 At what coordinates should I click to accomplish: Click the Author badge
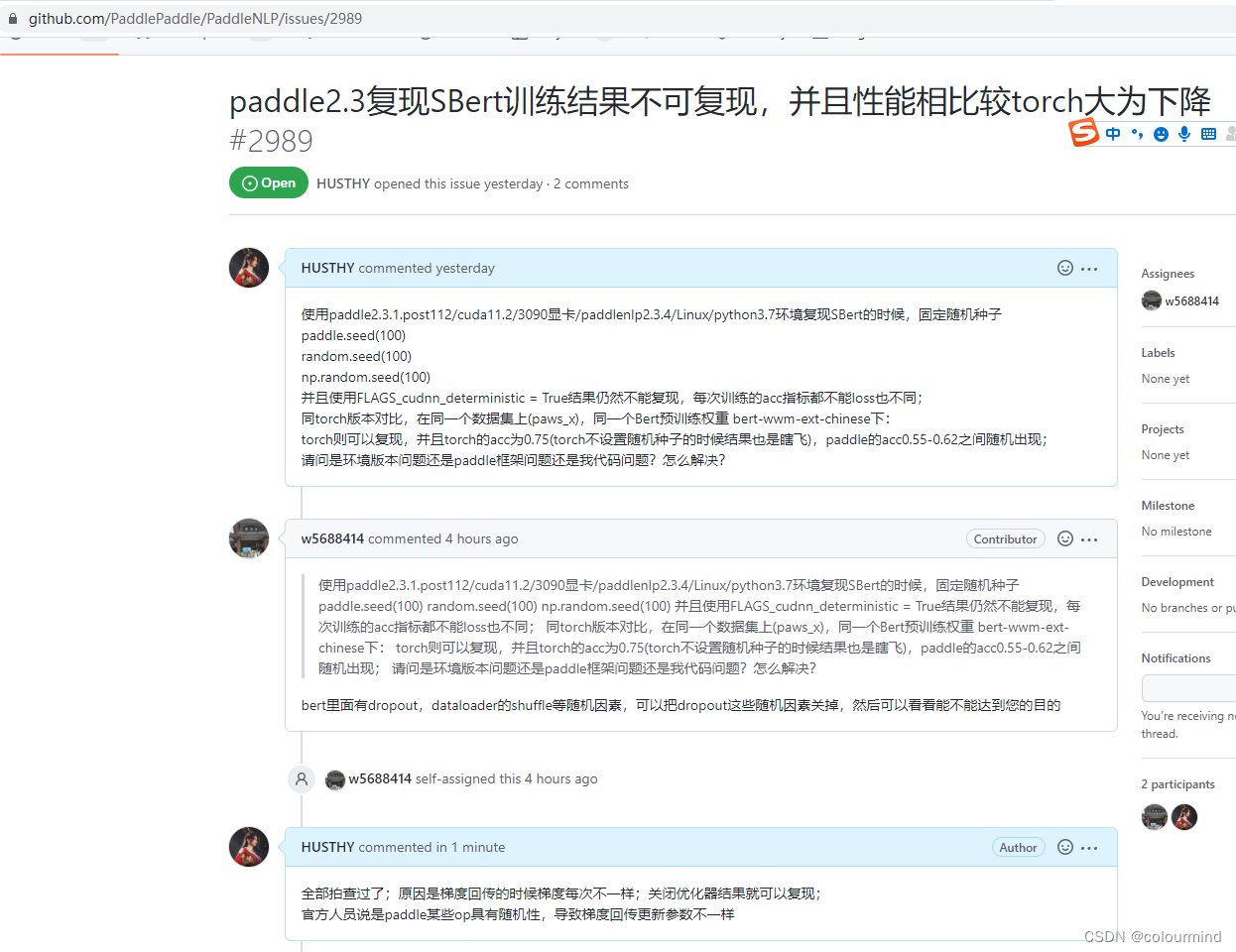click(1018, 847)
